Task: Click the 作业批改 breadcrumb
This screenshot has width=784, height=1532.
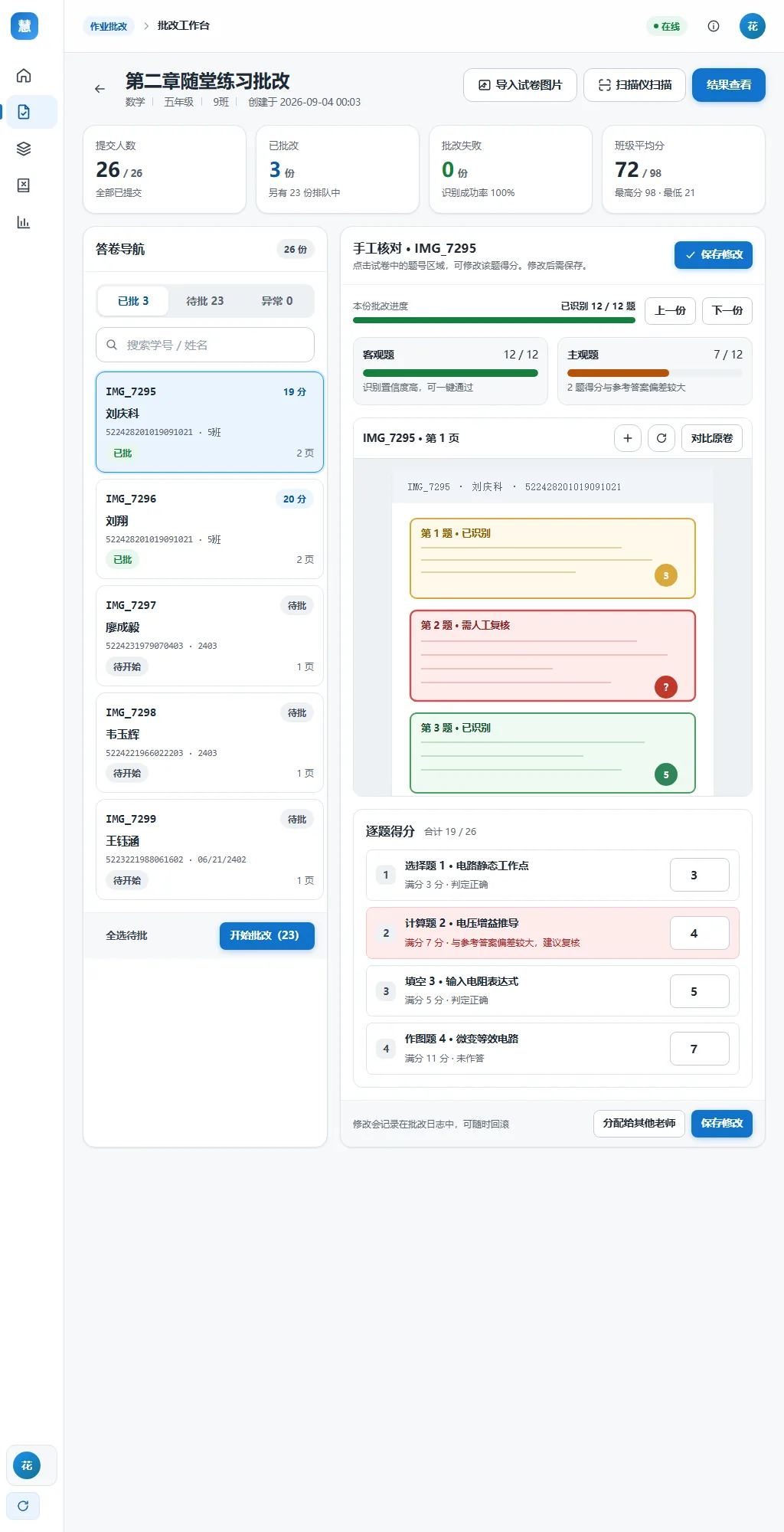Action: (109, 26)
